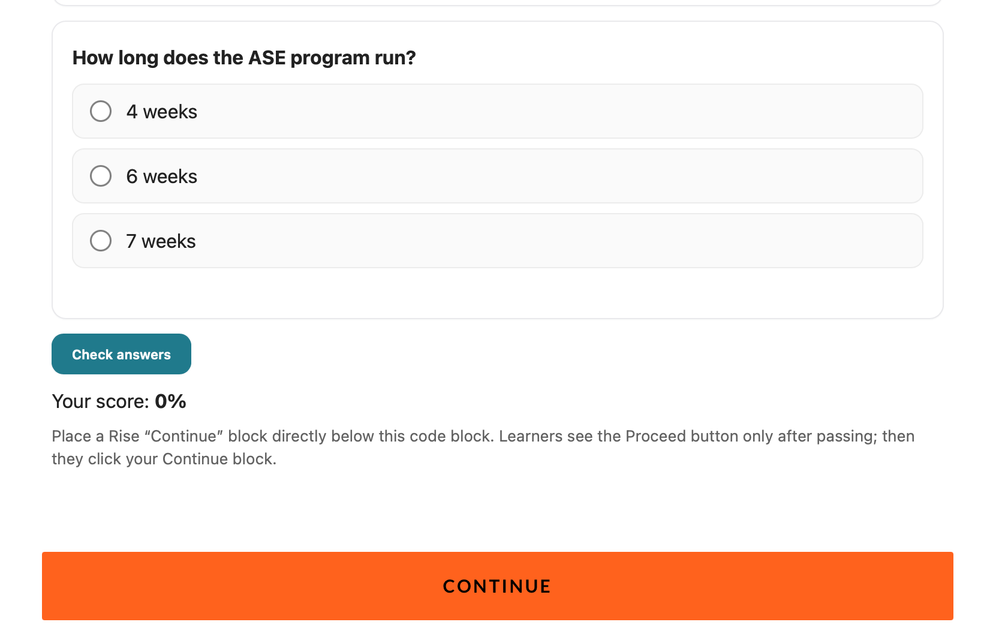999x642 pixels.
Task: Click the bold "0%" score value
Action: click(x=171, y=402)
